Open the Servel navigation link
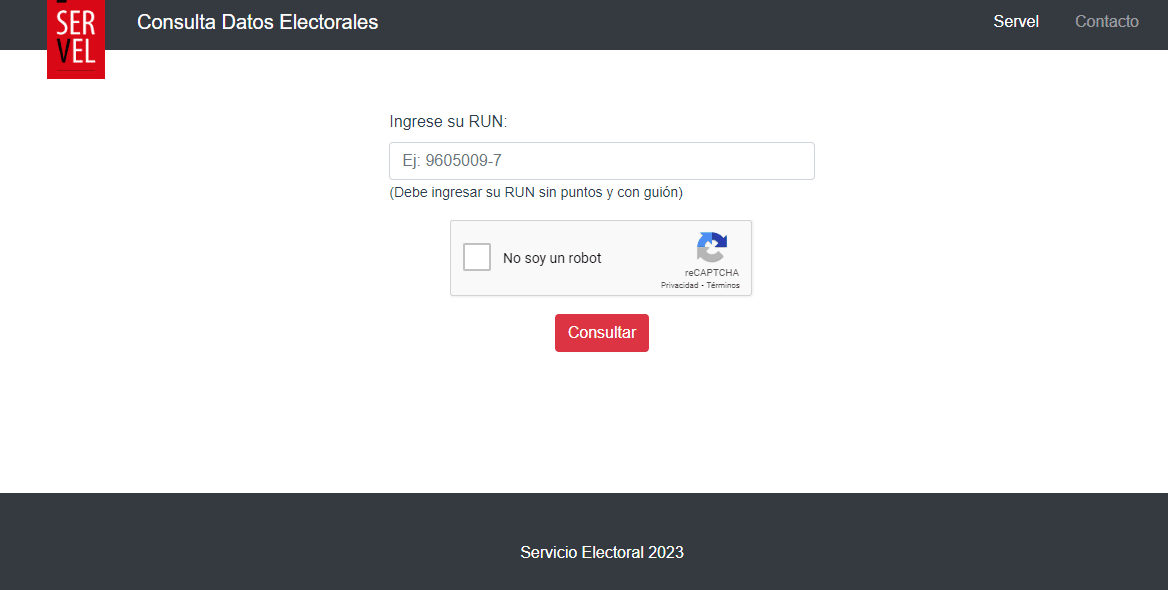Image resolution: width=1168 pixels, height=590 pixels. click(x=1016, y=22)
